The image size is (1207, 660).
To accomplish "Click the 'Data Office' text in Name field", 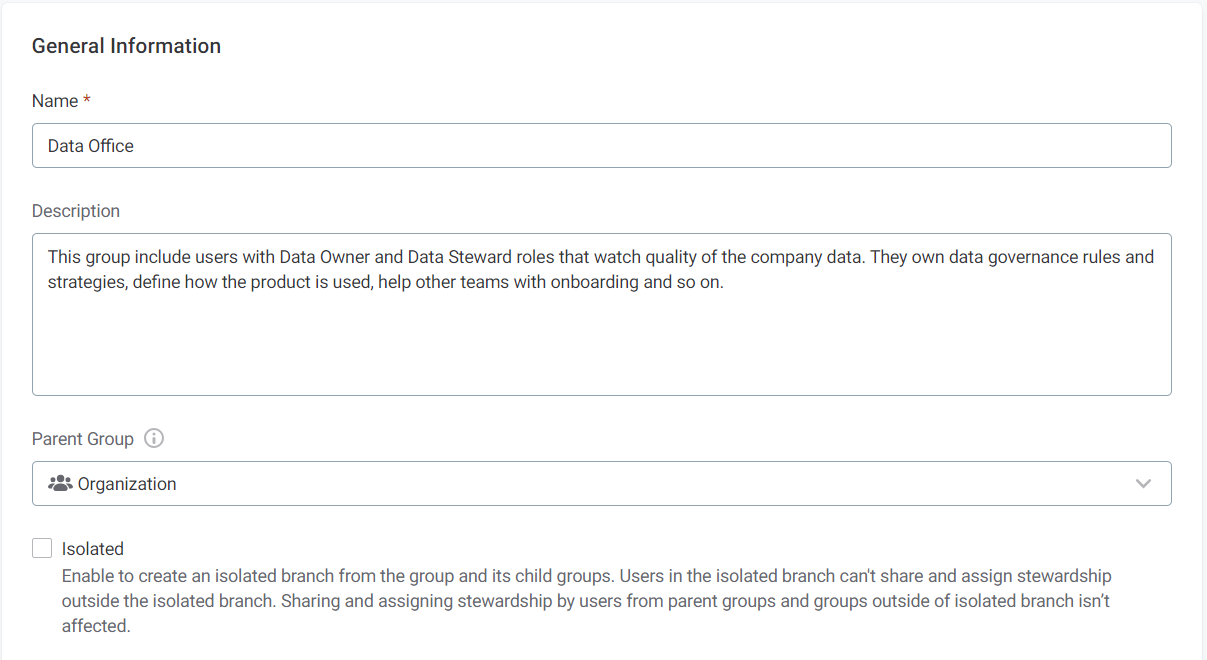I will [x=91, y=146].
